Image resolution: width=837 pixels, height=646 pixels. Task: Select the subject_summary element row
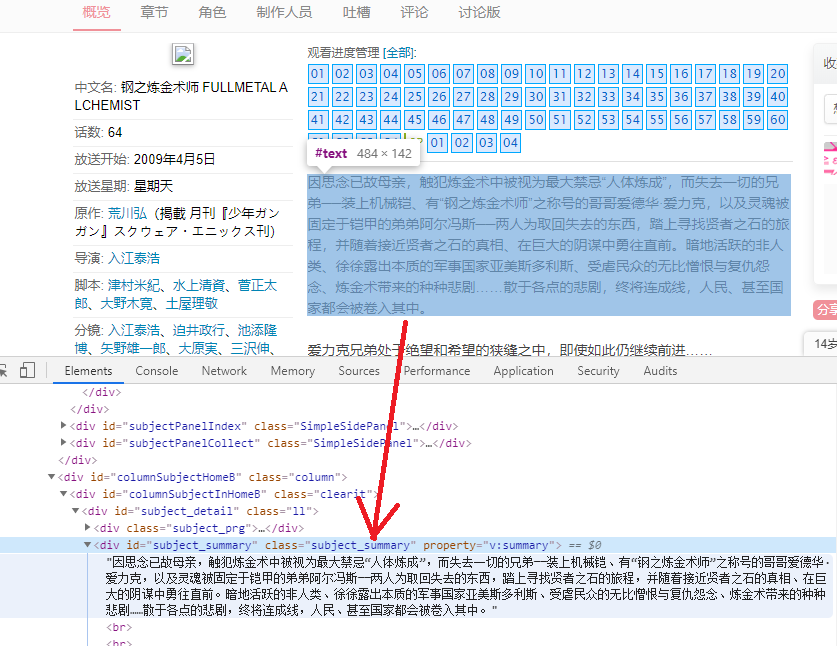(x=418, y=545)
